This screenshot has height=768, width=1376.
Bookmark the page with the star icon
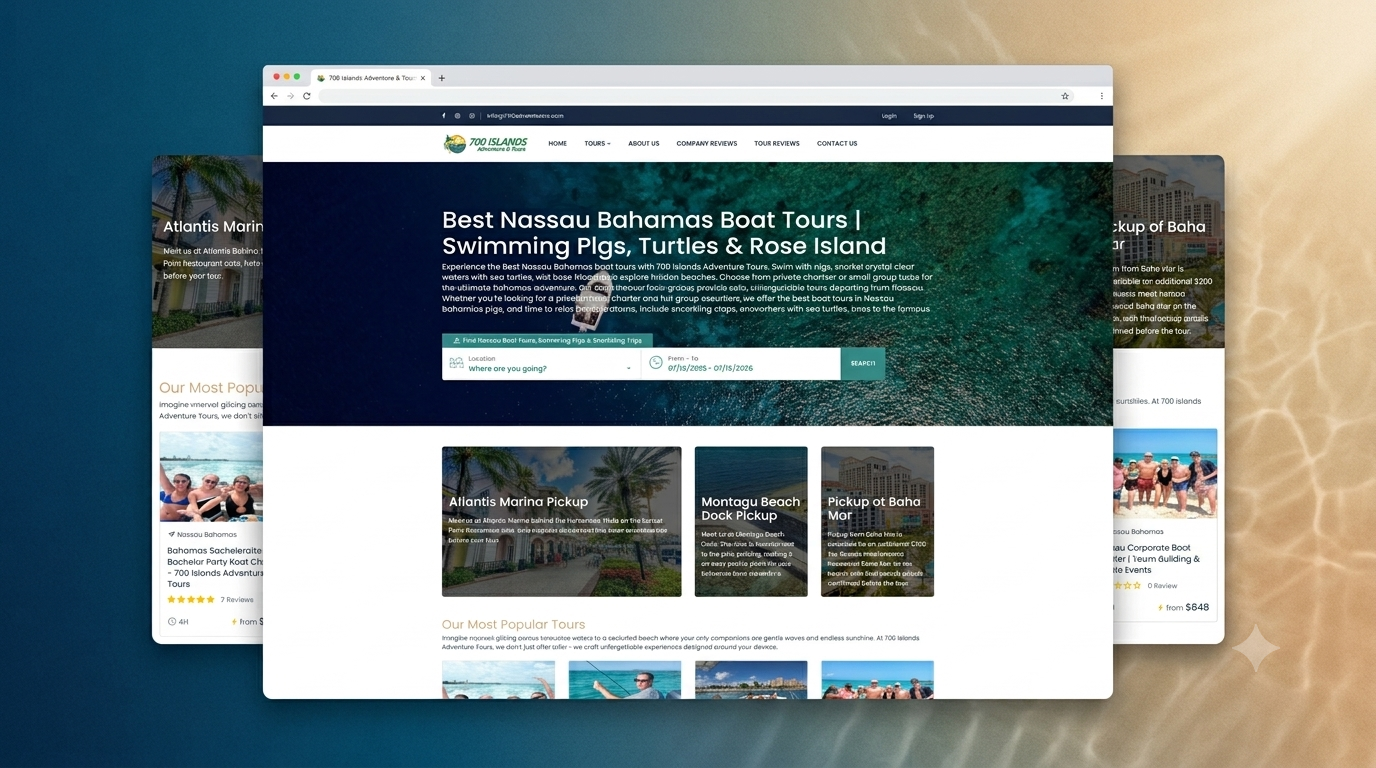(1065, 96)
